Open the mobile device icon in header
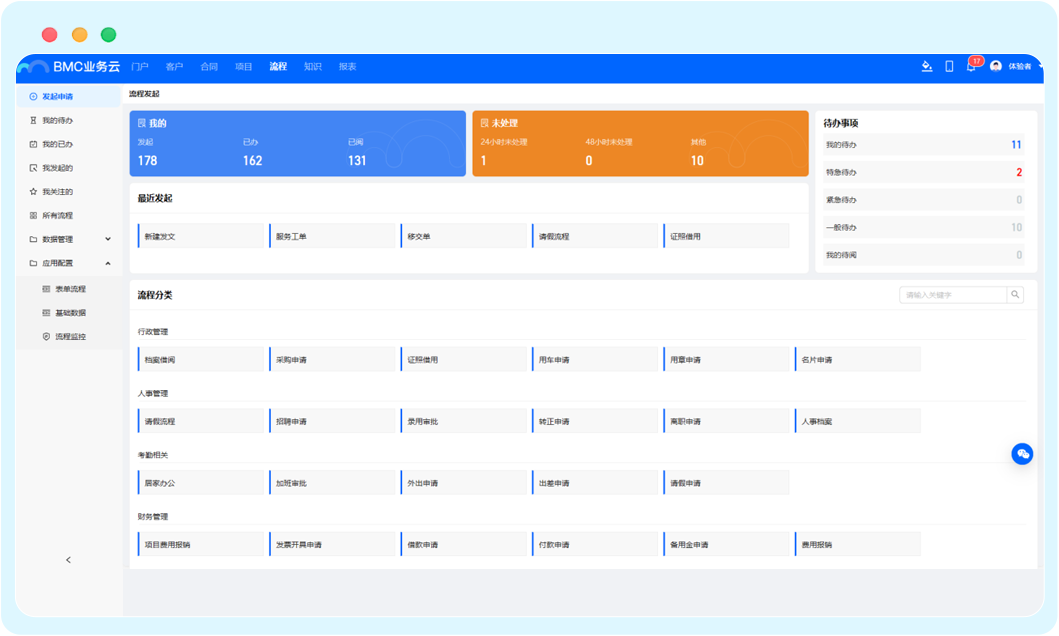 tap(949, 66)
